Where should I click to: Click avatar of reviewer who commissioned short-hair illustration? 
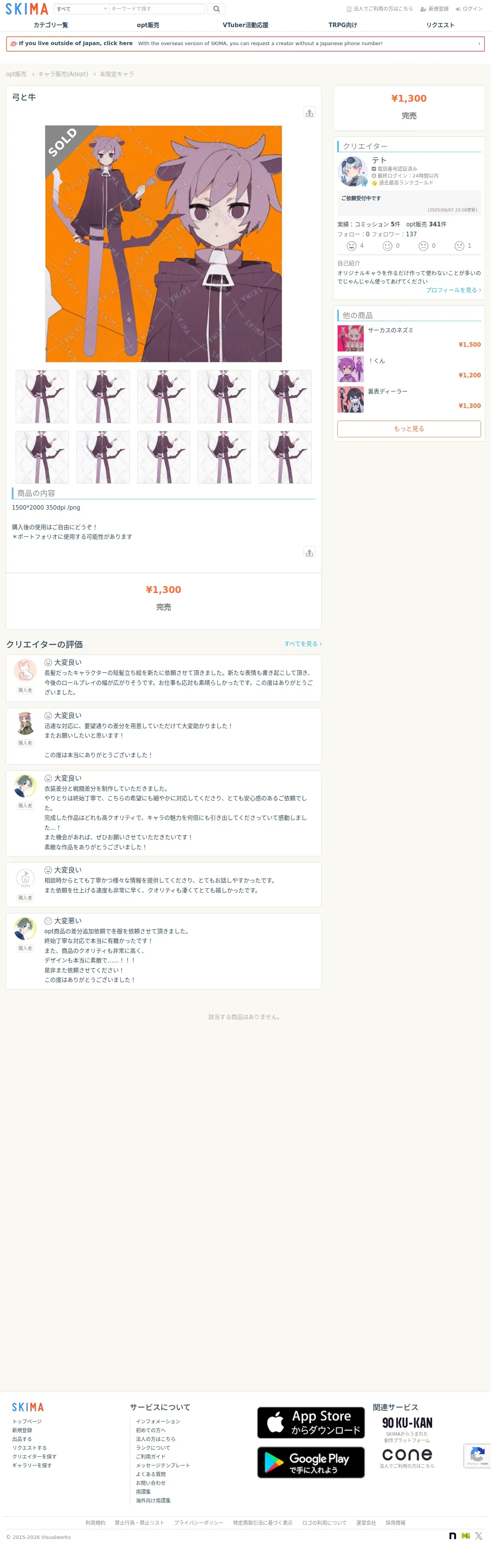tap(25, 670)
